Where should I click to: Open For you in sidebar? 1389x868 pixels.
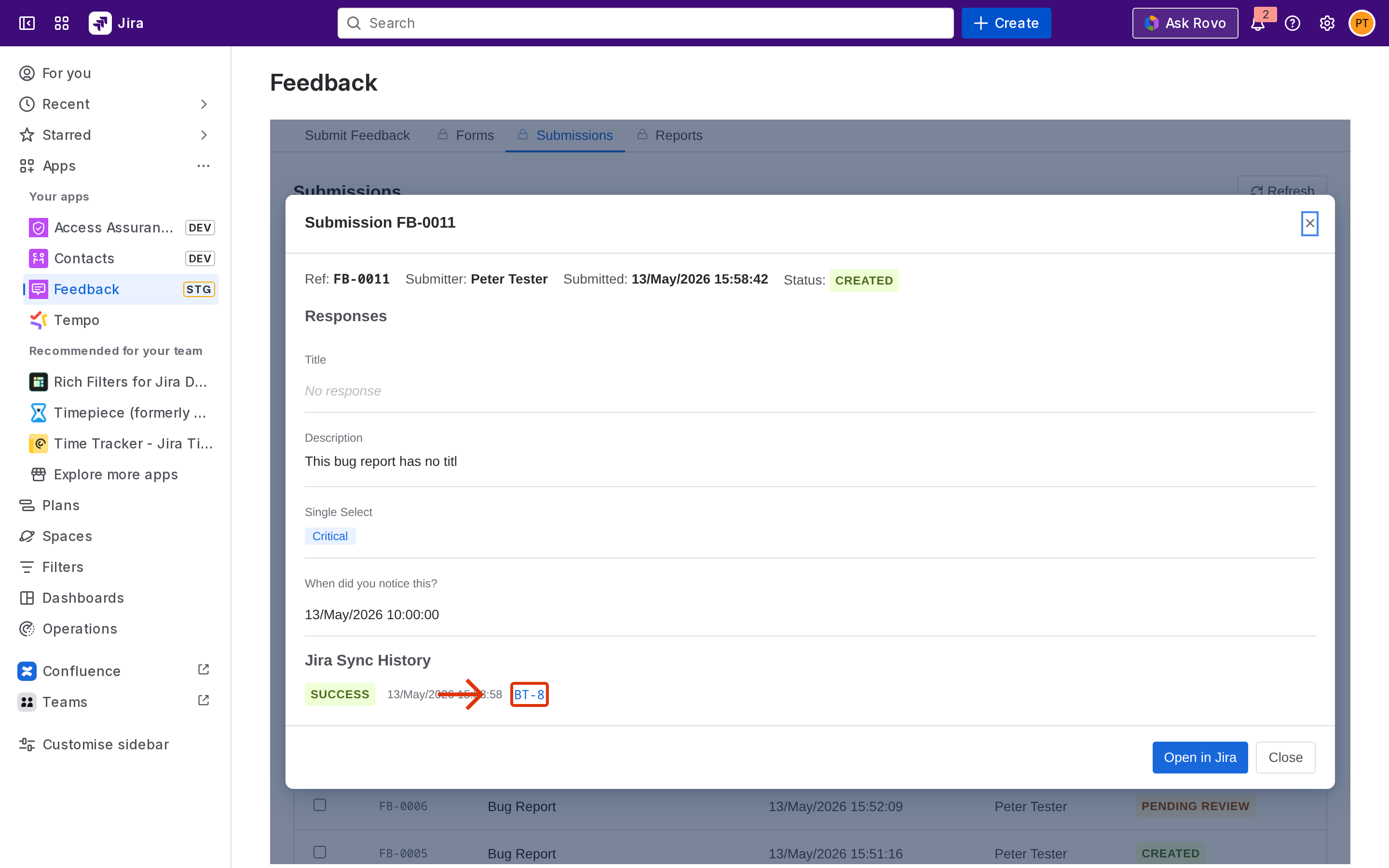(x=115, y=73)
